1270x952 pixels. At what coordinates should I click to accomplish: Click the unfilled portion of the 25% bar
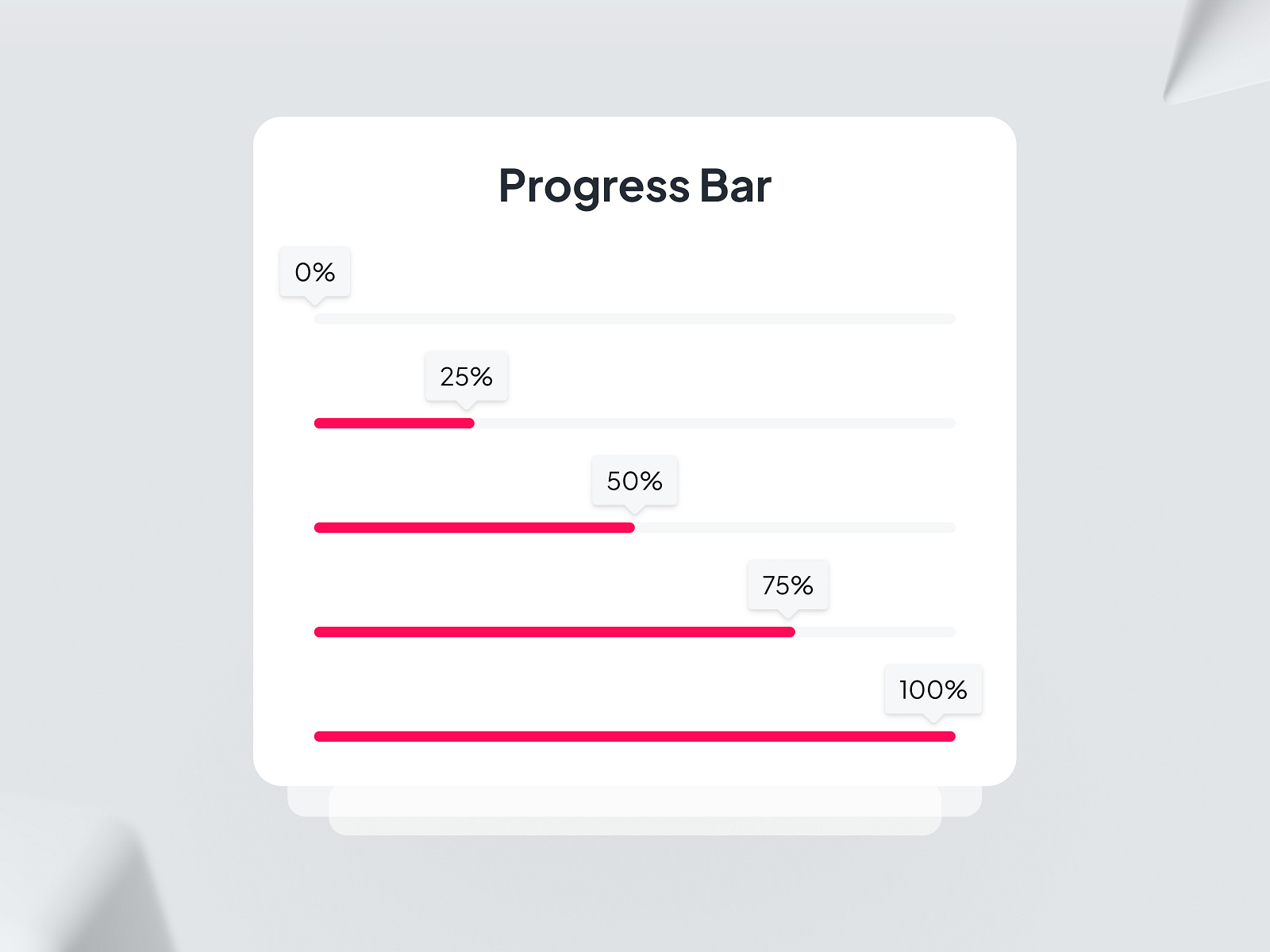[x=714, y=423]
